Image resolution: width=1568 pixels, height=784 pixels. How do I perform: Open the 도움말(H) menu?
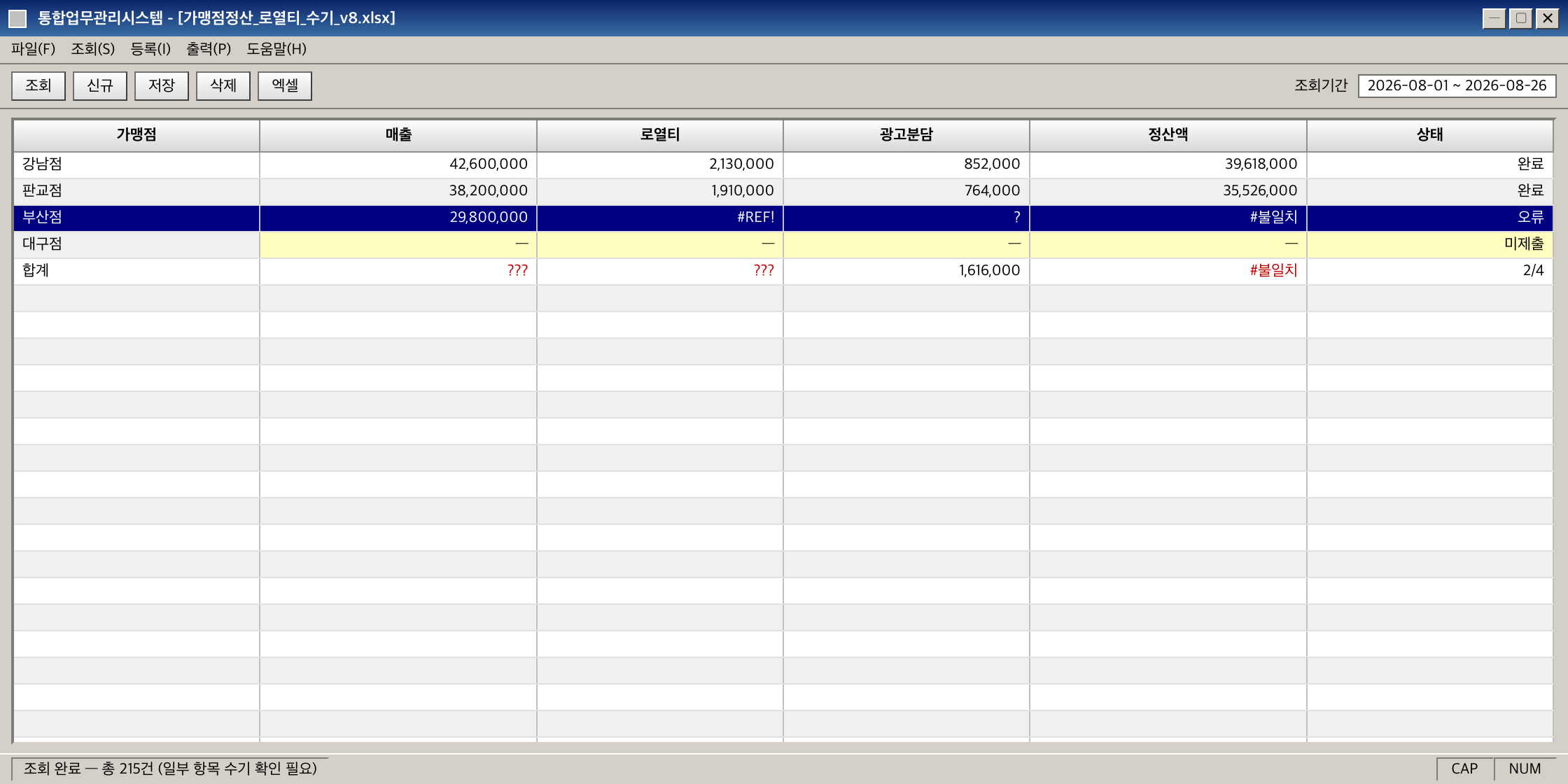coord(276,49)
